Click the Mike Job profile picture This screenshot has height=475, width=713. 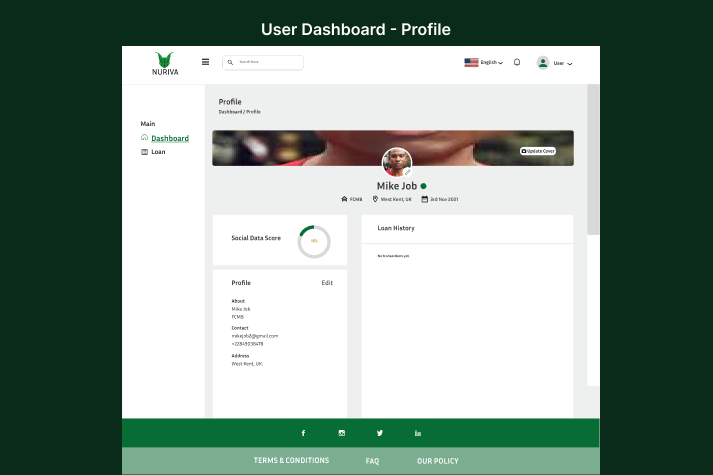[396, 161]
